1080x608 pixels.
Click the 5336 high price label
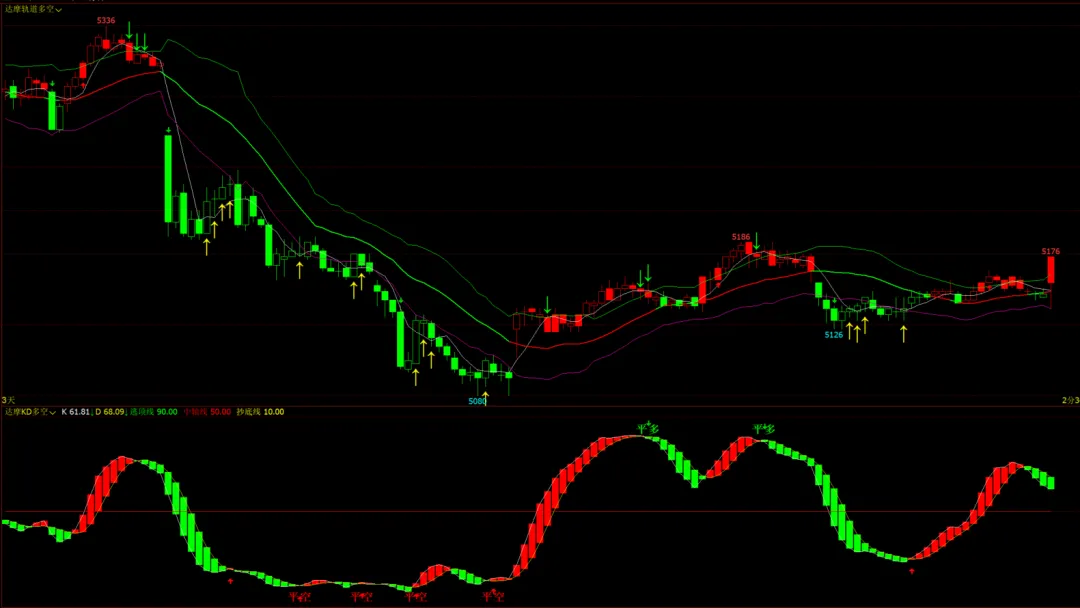coord(106,21)
